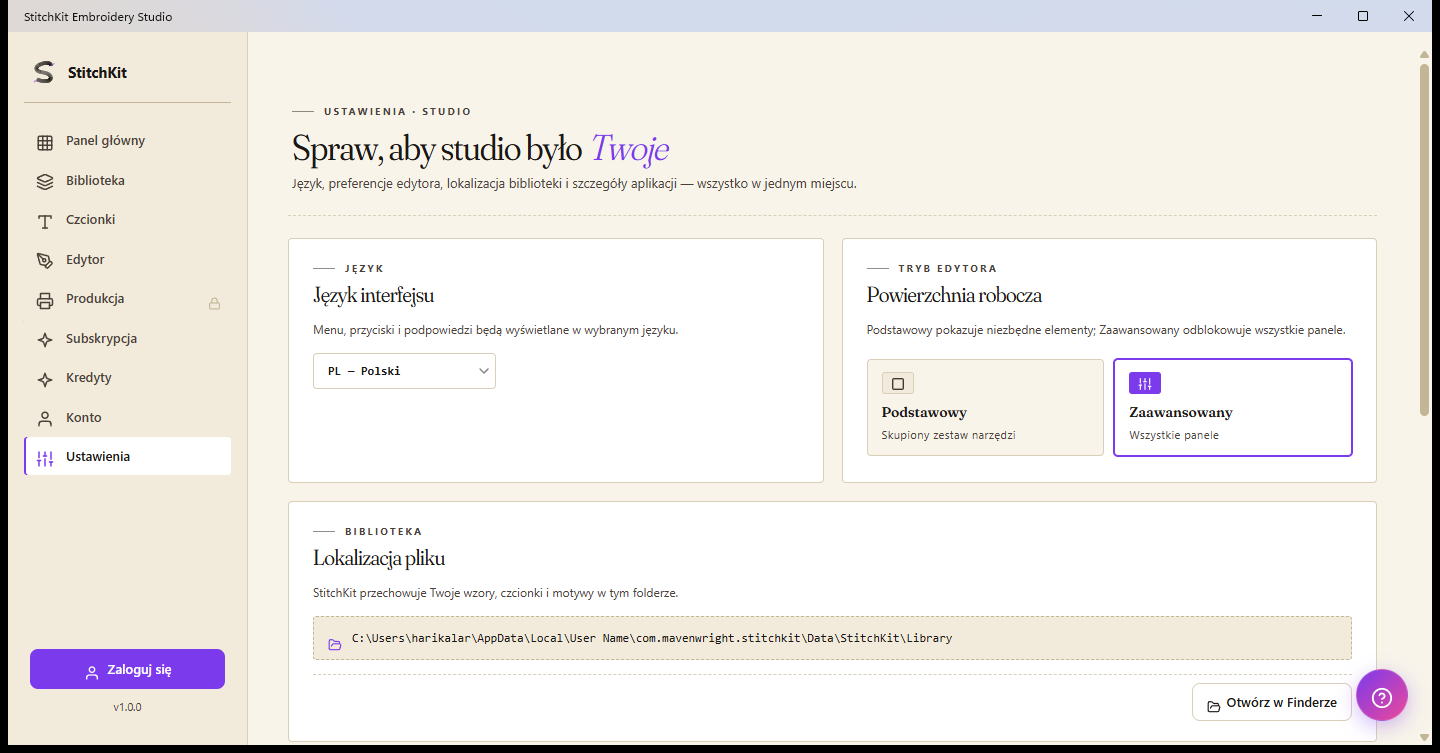Viewport: 1440px width, 753px height.
Task: Click the square icon on the Podstawowy card
Action: [898, 383]
